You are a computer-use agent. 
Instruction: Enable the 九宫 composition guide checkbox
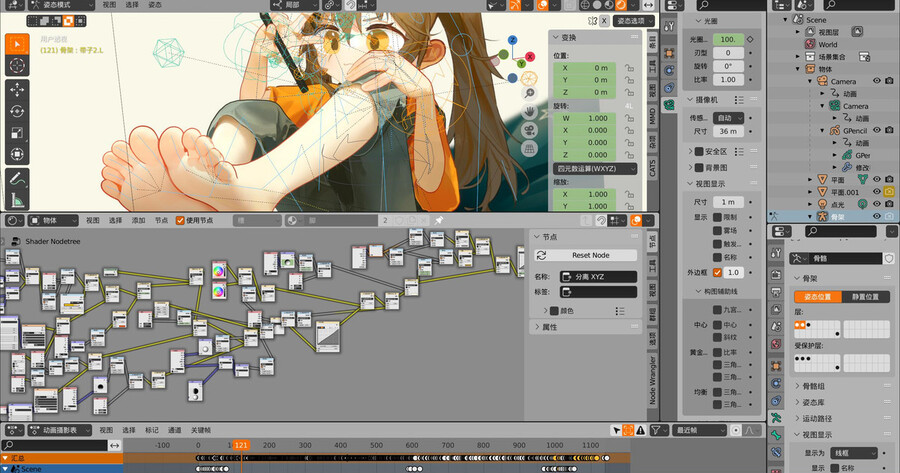point(717,310)
